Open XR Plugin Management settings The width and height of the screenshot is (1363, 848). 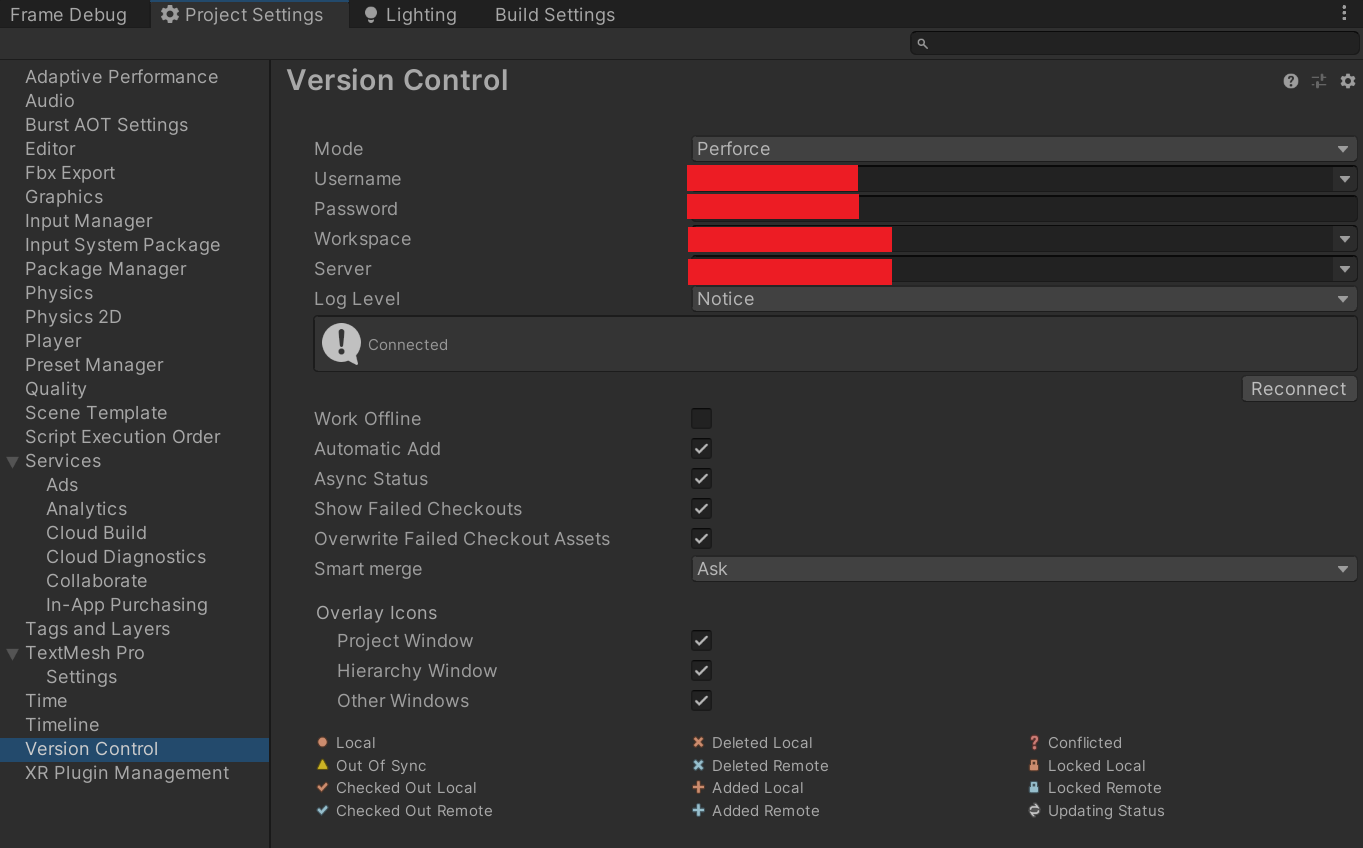pyautogui.click(x=127, y=773)
